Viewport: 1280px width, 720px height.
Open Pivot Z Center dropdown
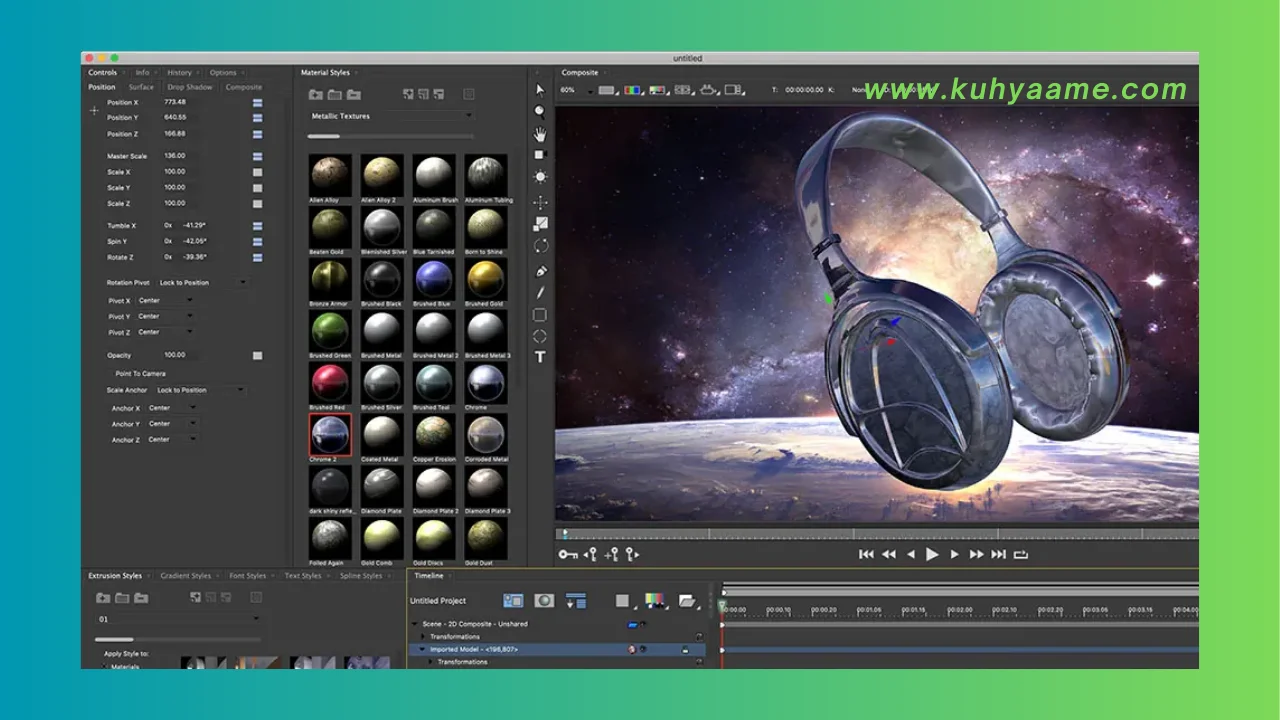point(165,332)
